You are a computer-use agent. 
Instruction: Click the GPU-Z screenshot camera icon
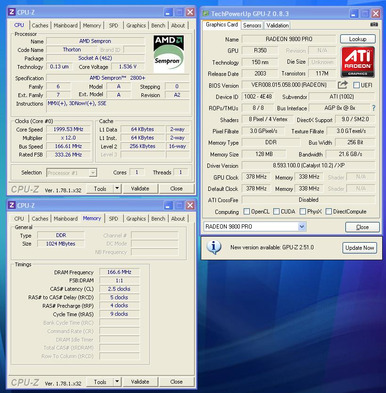point(374,25)
